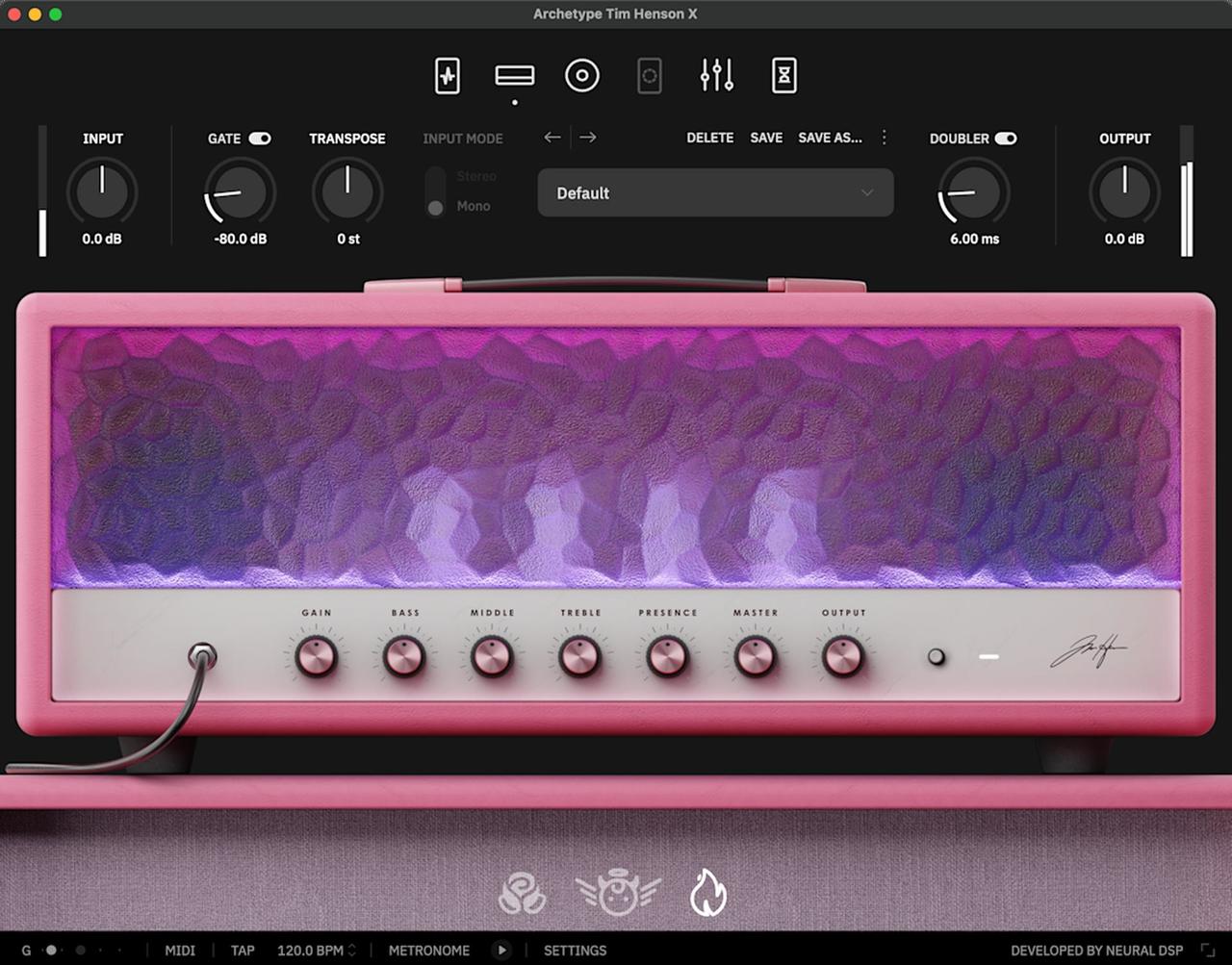
Task: Select the rose amp icon
Action: [x=523, y=893]
